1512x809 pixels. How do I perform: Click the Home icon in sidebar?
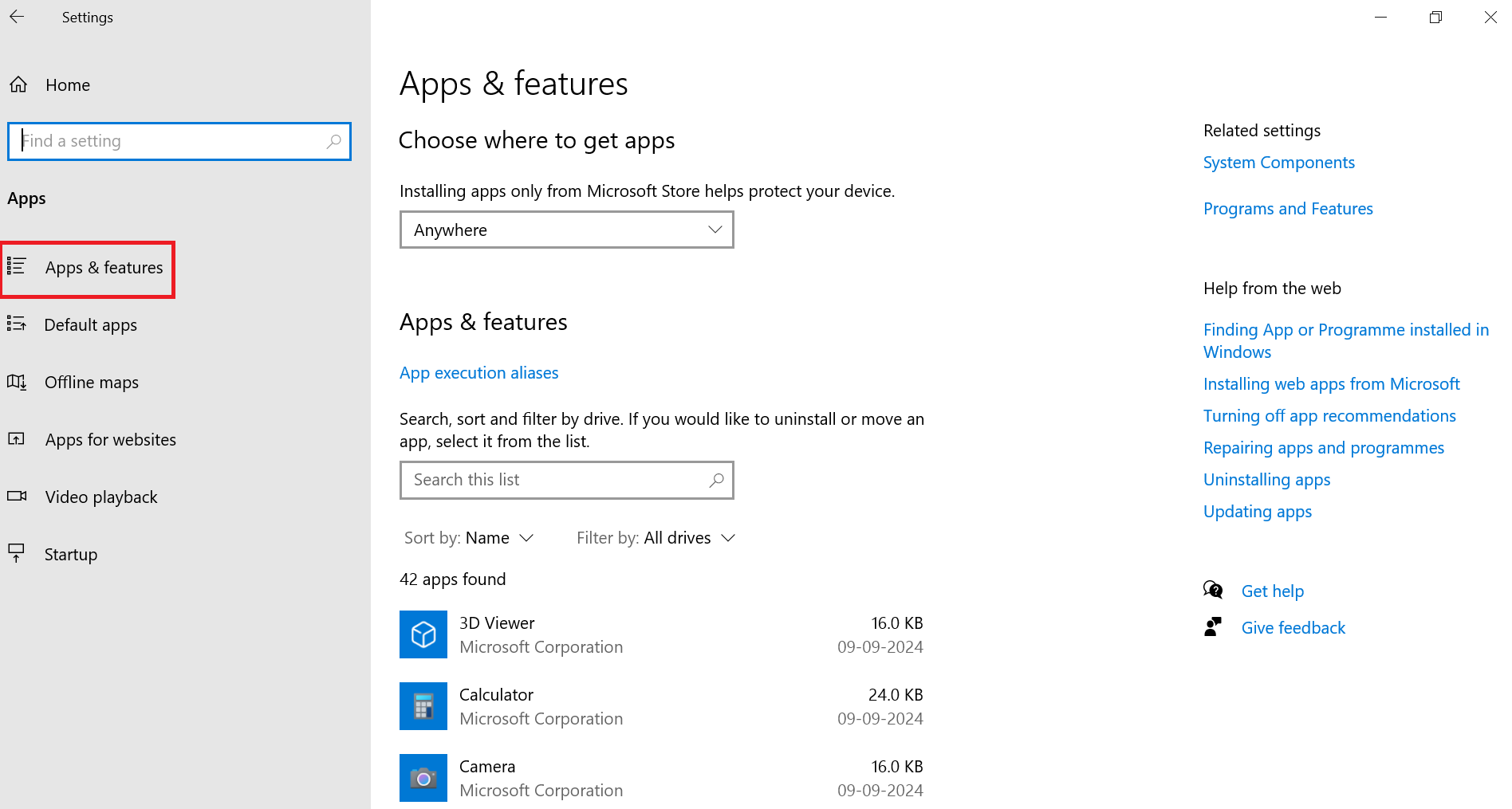click(18, 84)
